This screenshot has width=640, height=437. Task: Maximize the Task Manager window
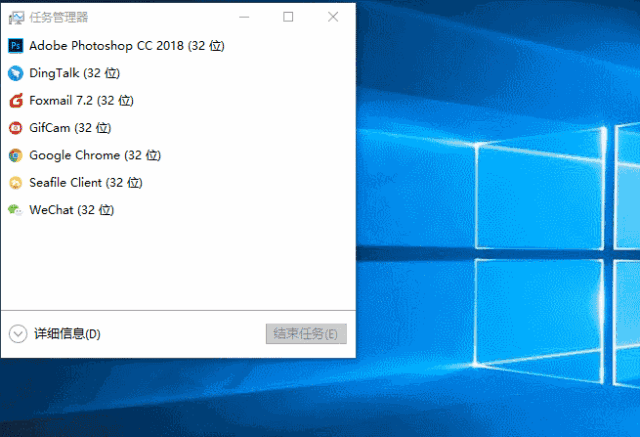pos(288,17)
